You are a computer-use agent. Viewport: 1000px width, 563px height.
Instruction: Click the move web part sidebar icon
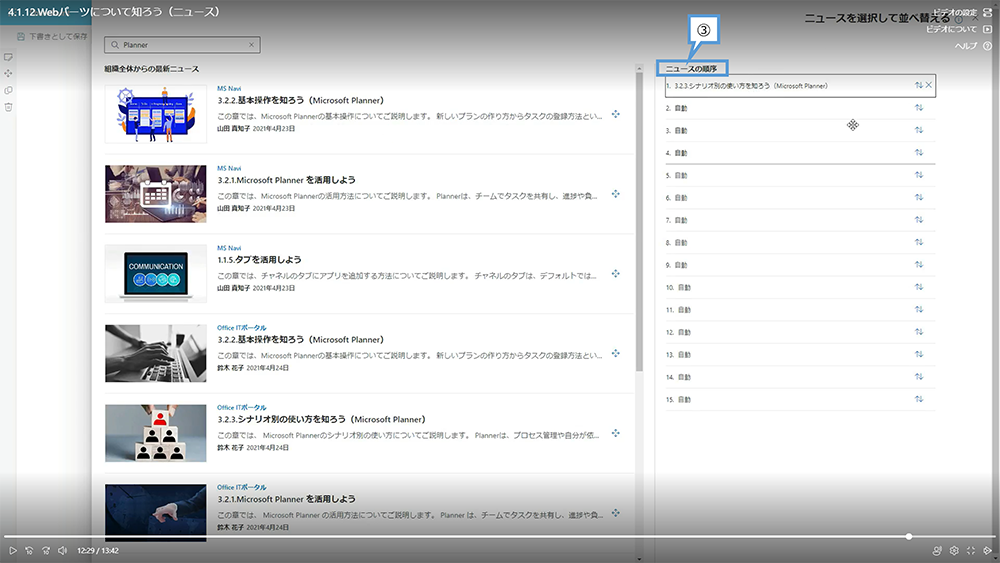tap(8, 73)
